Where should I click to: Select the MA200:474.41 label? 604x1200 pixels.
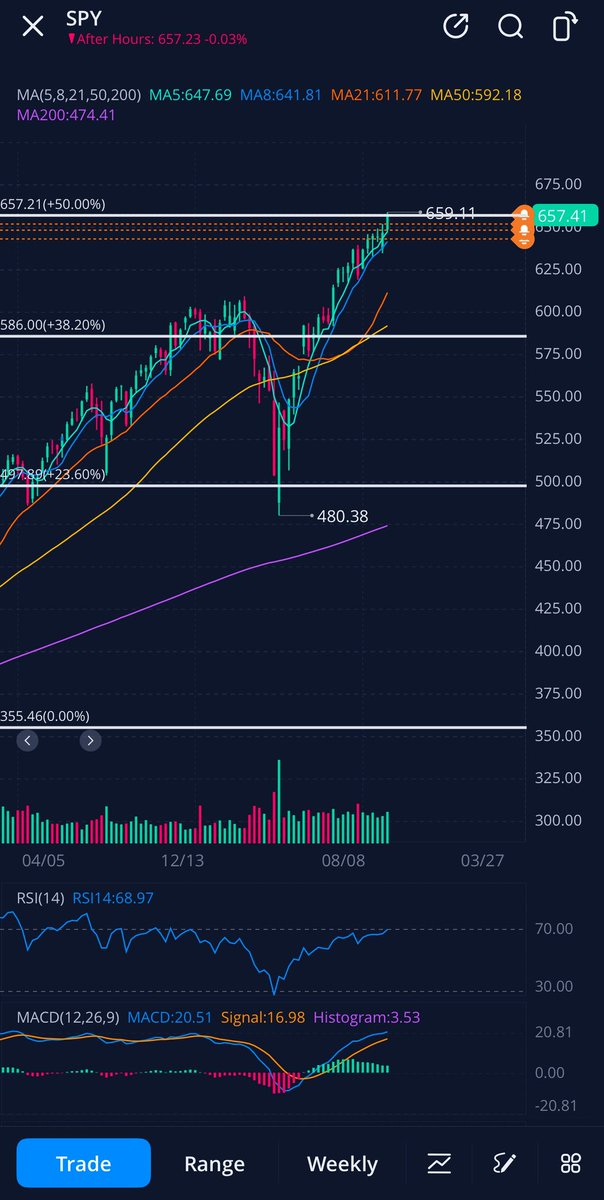click(67, 116)
